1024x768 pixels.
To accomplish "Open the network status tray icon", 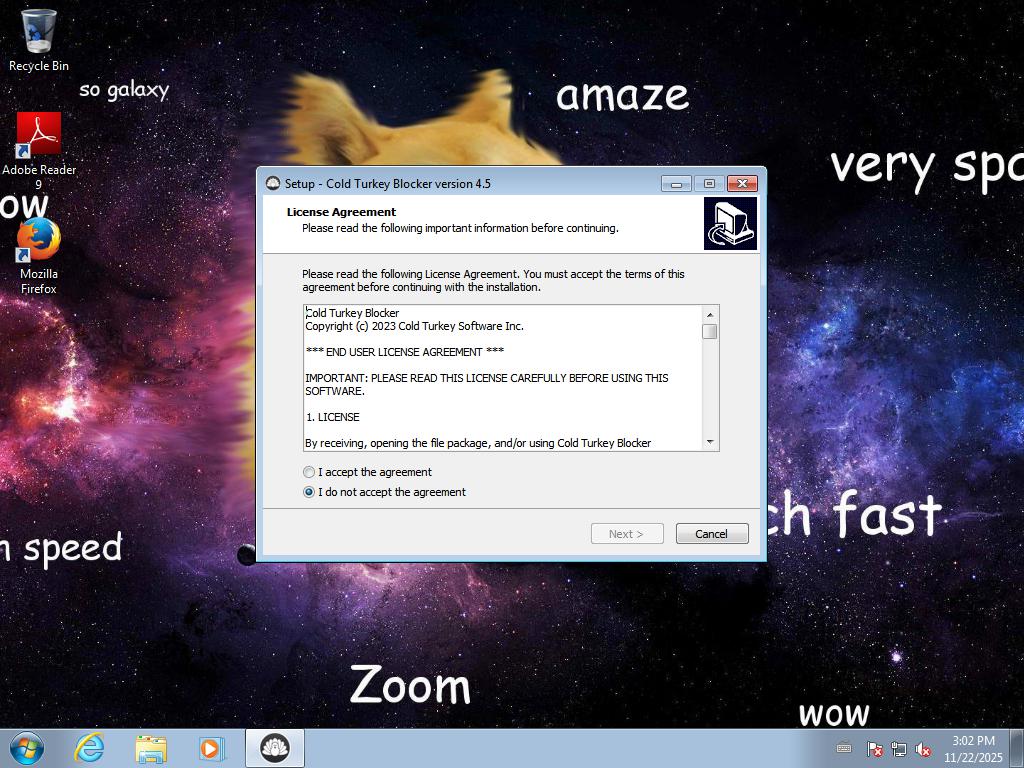I will [898, 749].
